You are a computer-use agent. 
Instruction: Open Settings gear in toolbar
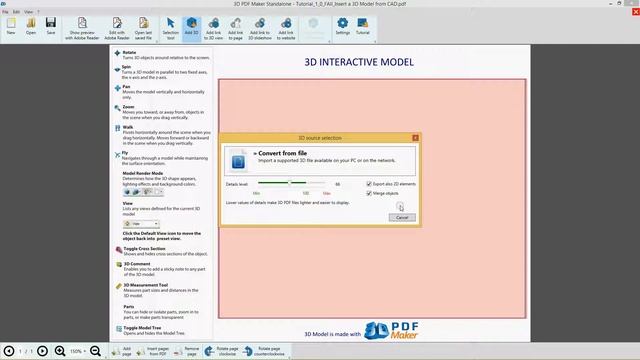point(343,27)
